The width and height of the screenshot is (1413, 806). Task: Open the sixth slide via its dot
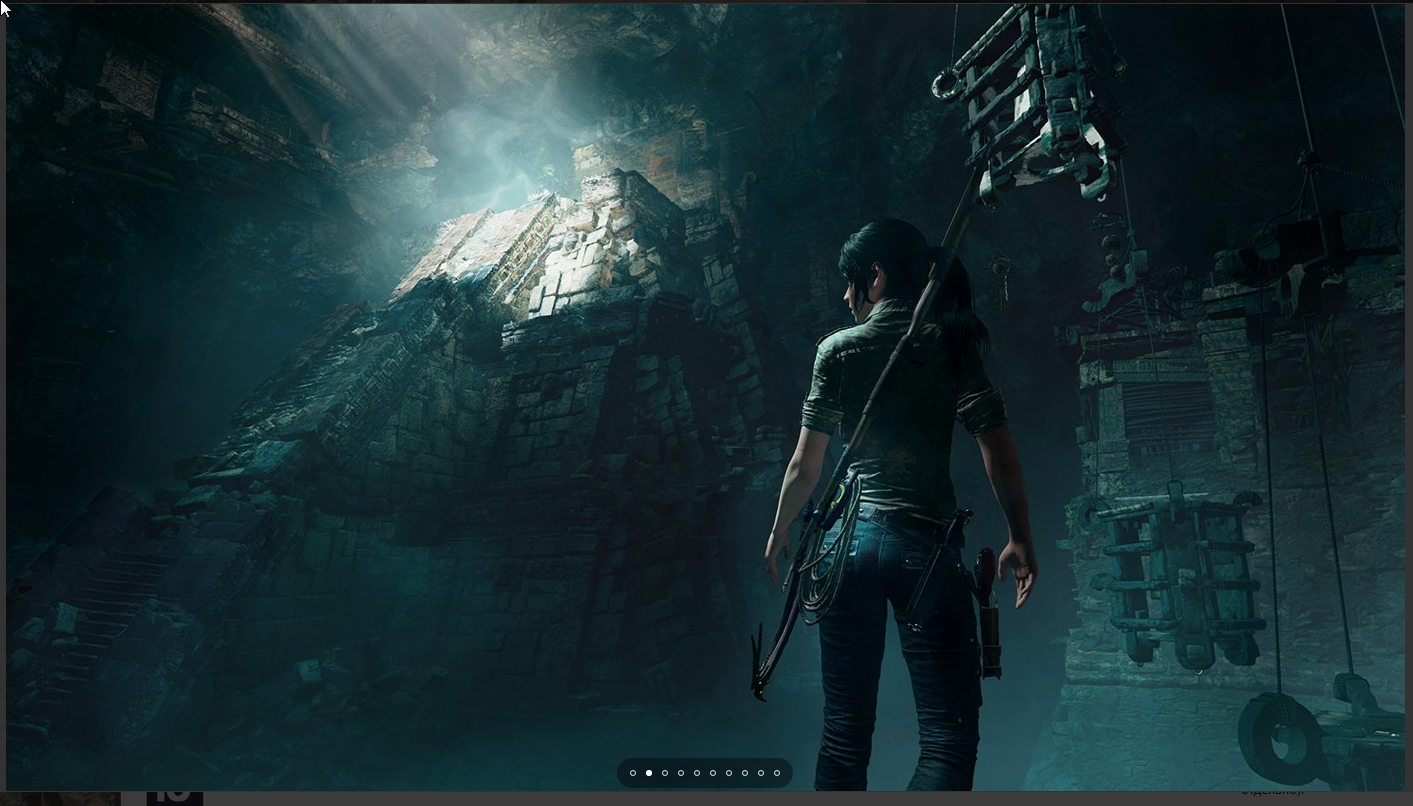click(x=713, y=773)
